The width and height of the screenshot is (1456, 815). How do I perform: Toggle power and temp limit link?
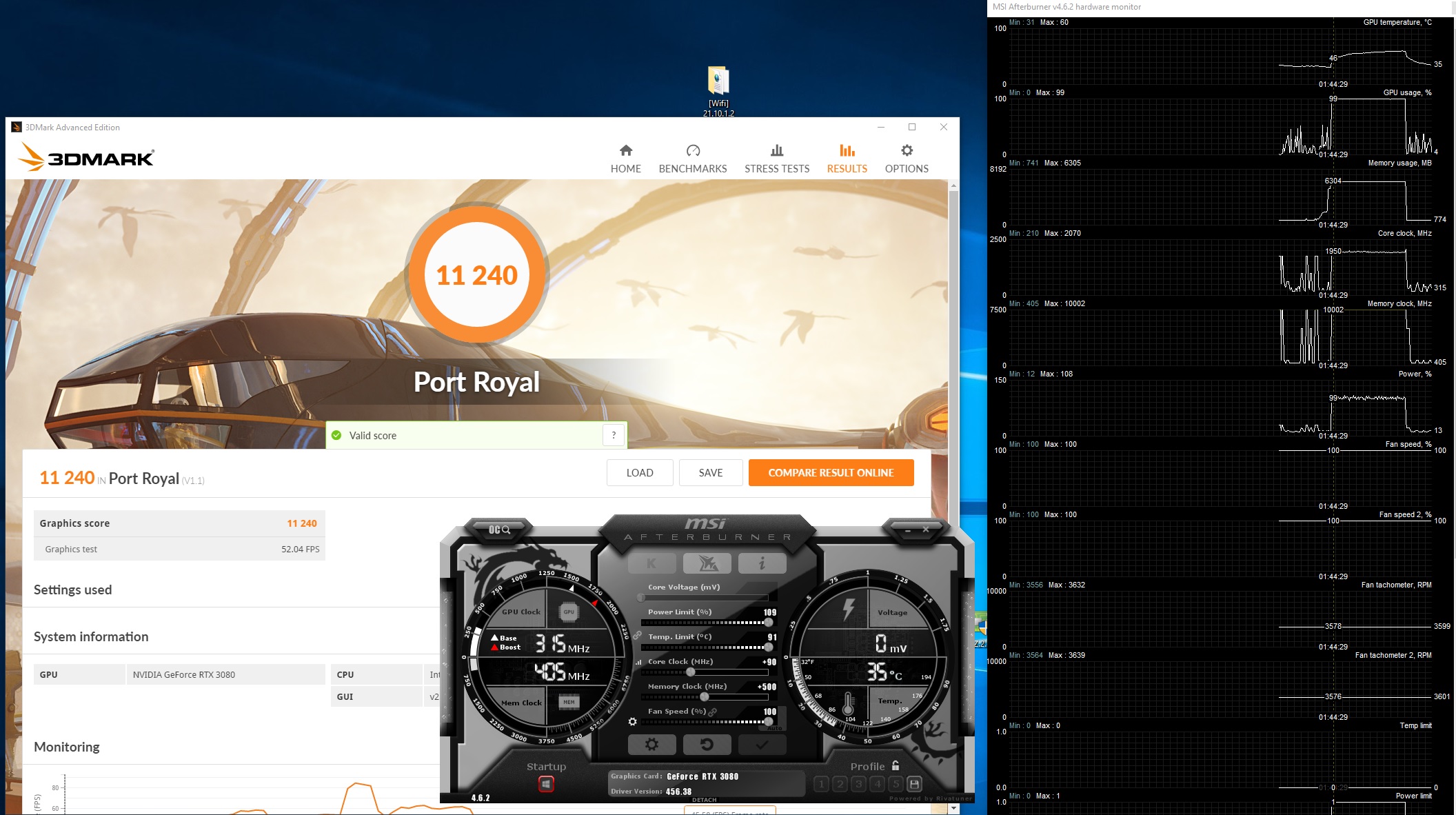tap(637, 635)
